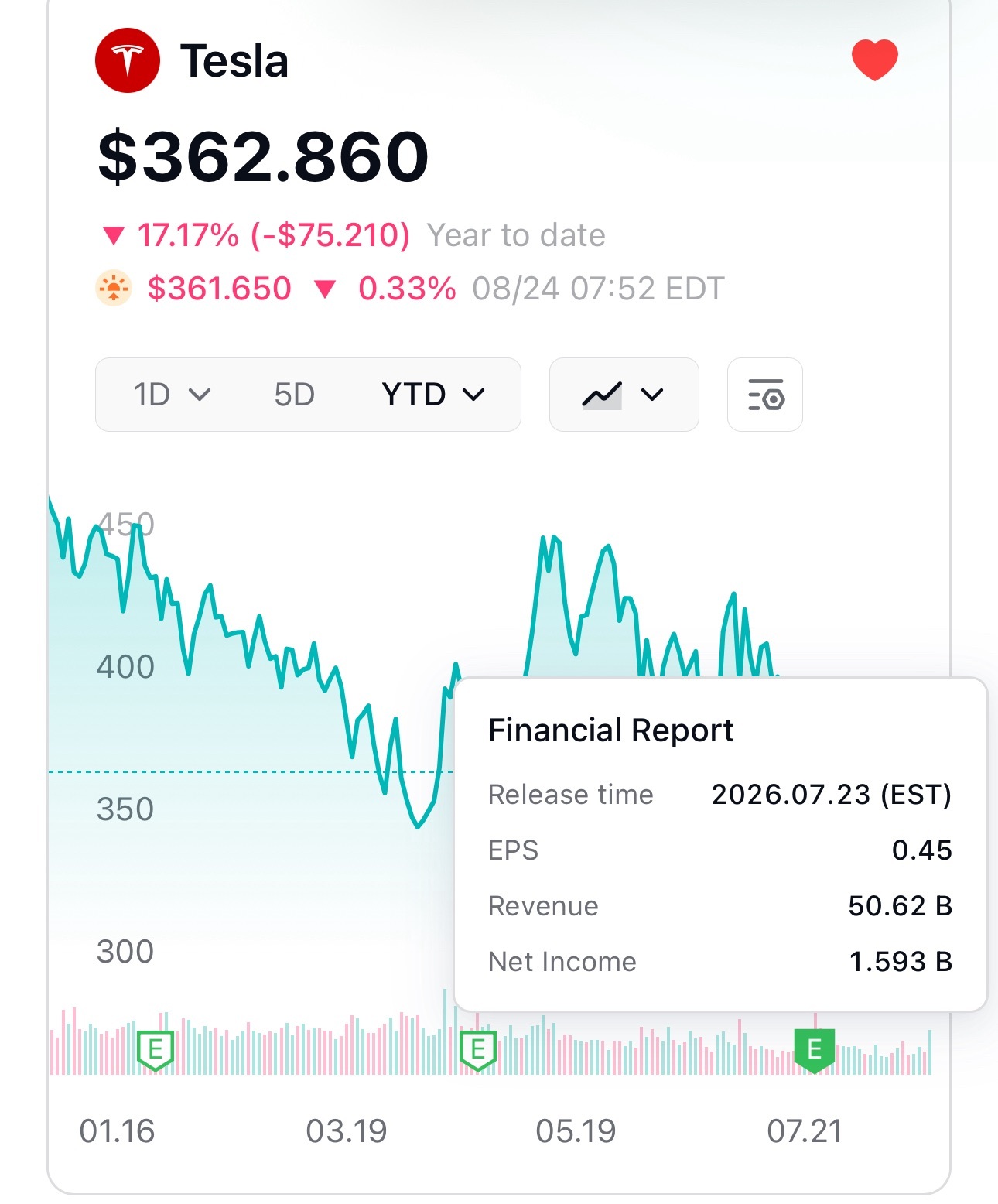This screenshot has width=998, height=1204.
Task: Select the 1D time range tab
Action: 152,395
